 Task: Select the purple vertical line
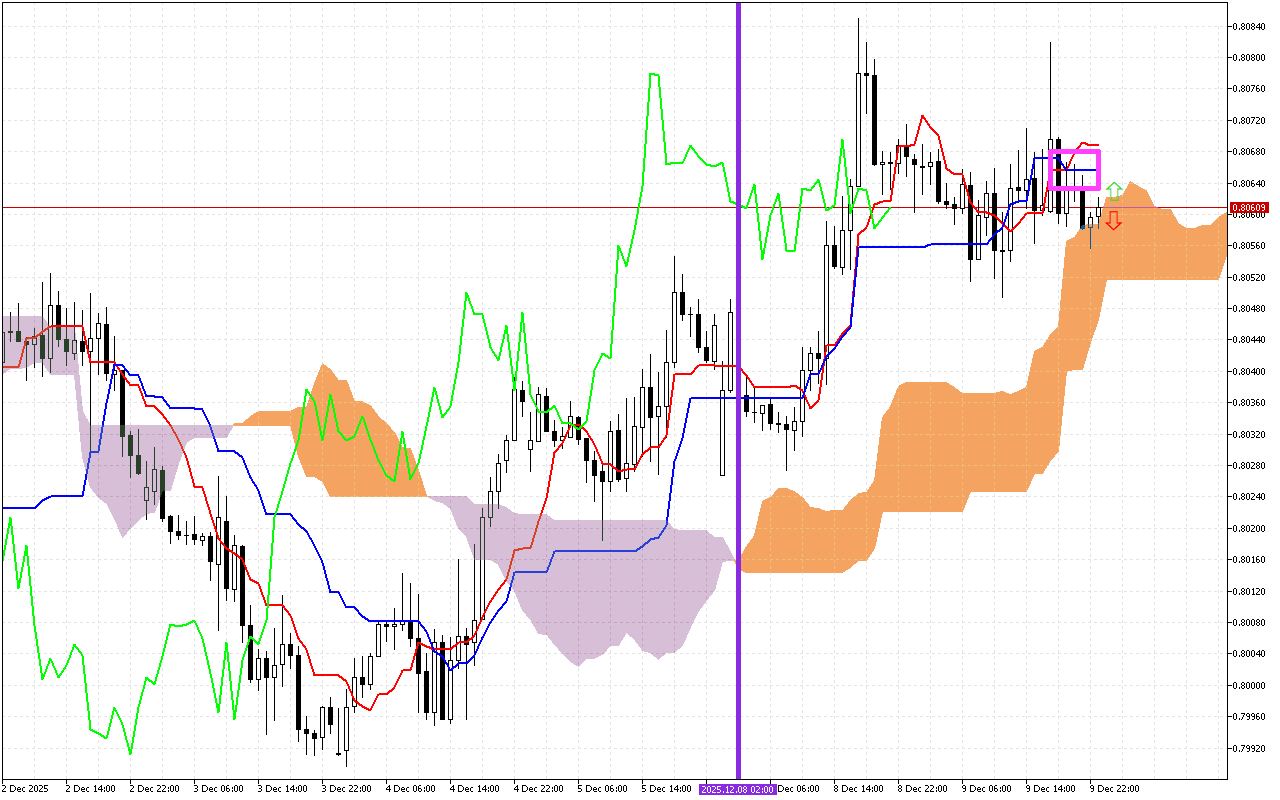[738, 300]
